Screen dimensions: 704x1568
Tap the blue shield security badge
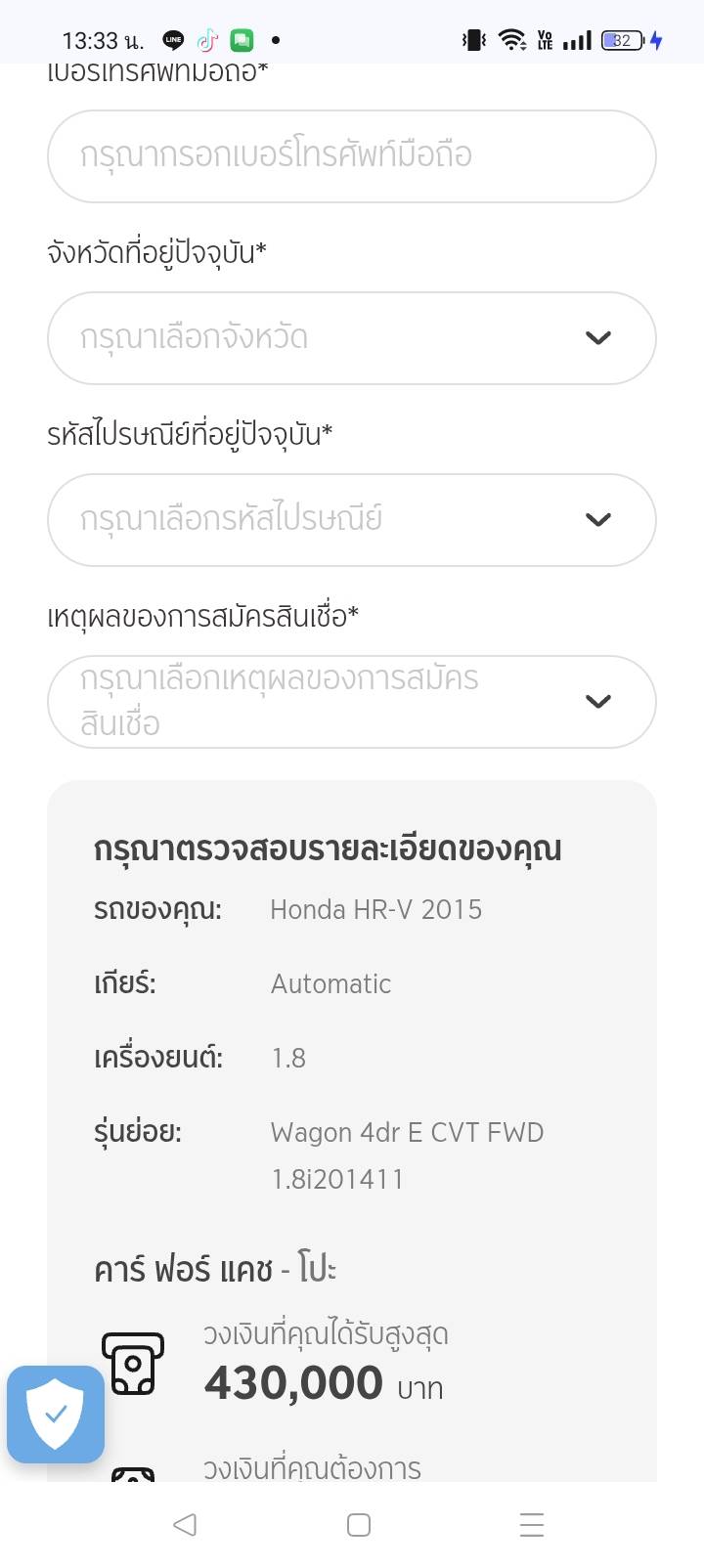point(56,1414)
